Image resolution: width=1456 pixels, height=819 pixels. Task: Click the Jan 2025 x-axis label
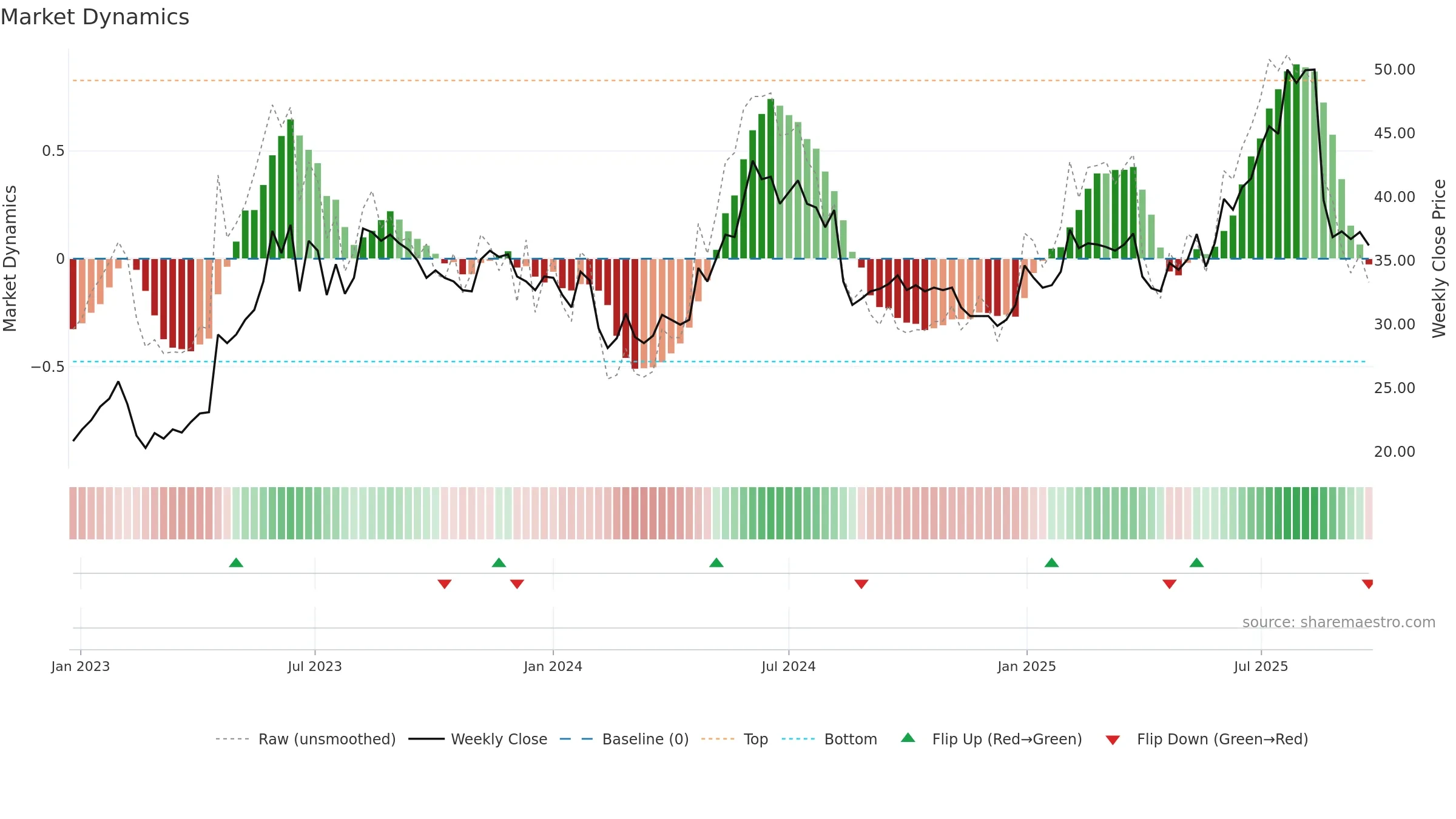point(1027,666)
